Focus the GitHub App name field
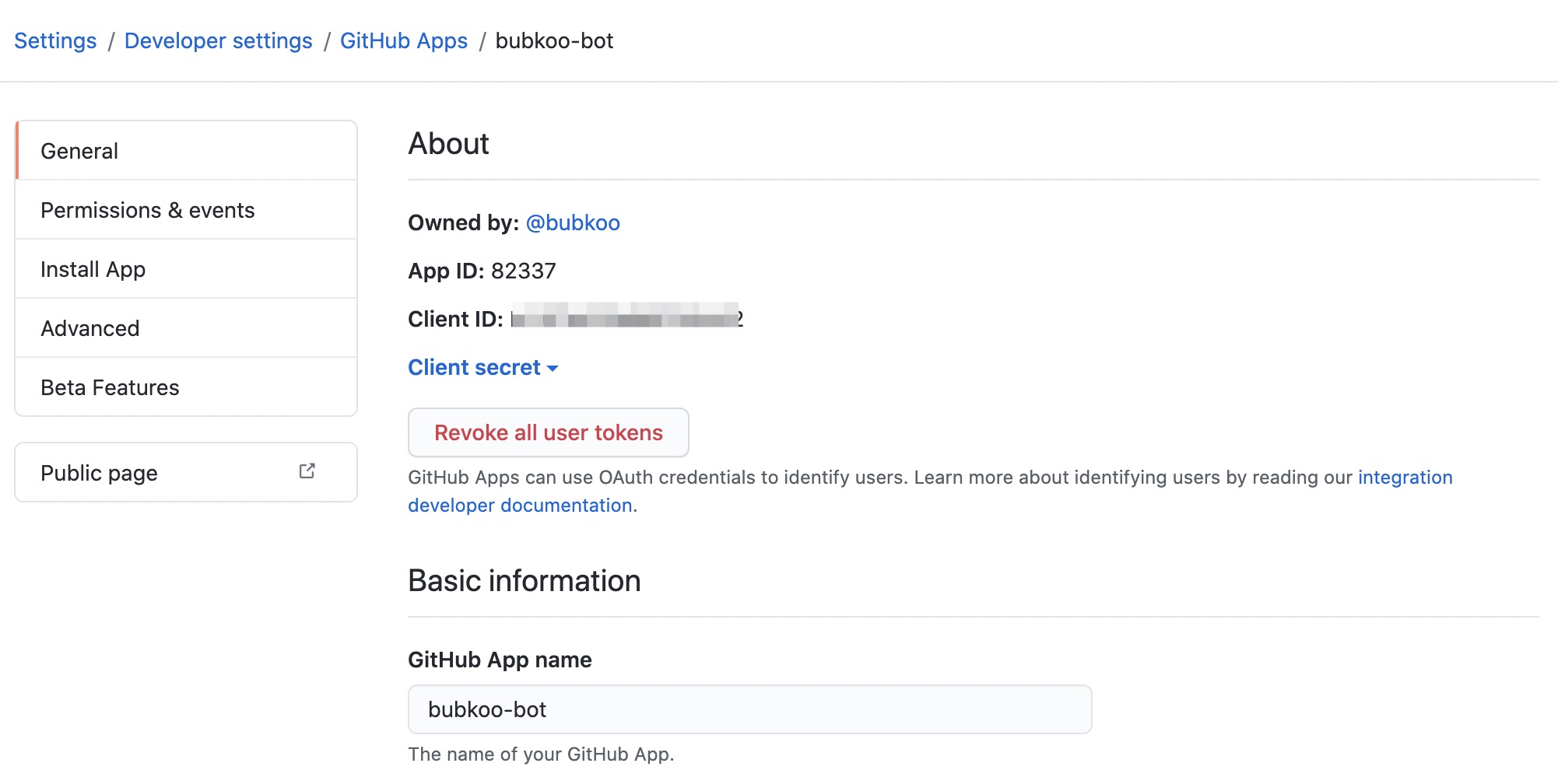 [x=749, y=709]
